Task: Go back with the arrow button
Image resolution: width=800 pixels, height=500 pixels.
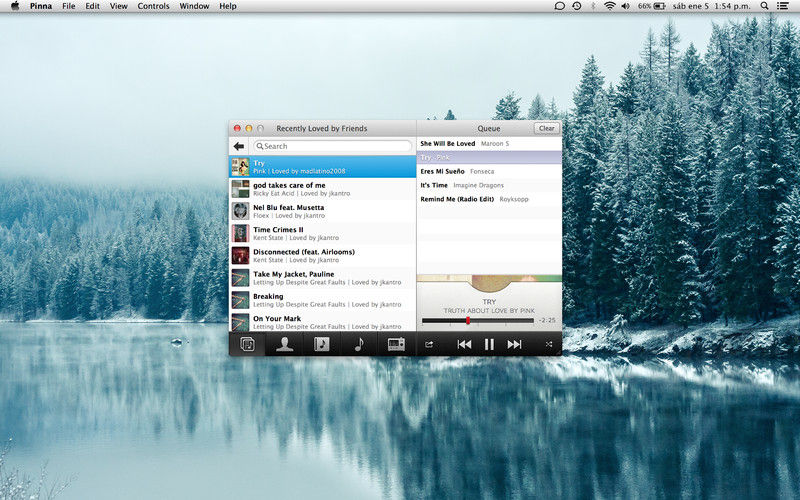Action: pyautogui.click(x=239, y=146)
